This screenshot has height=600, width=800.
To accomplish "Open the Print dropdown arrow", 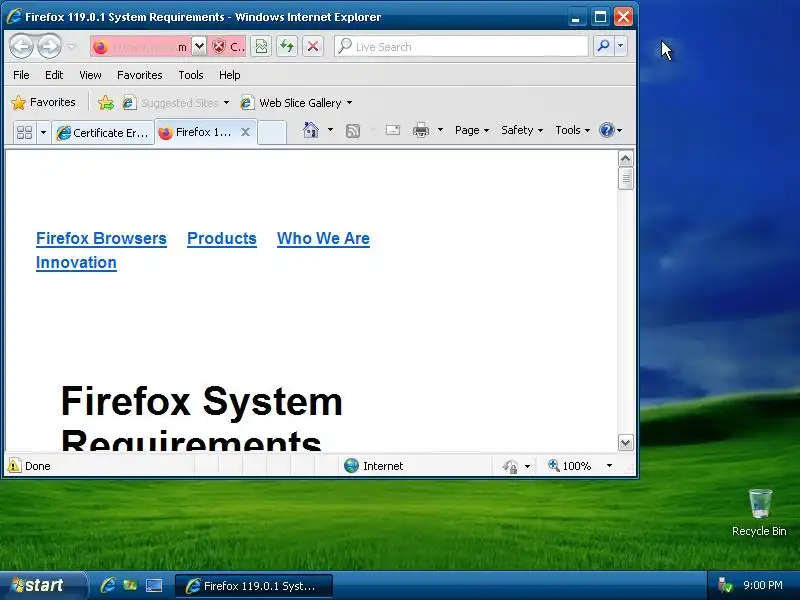I will point(440,130).
